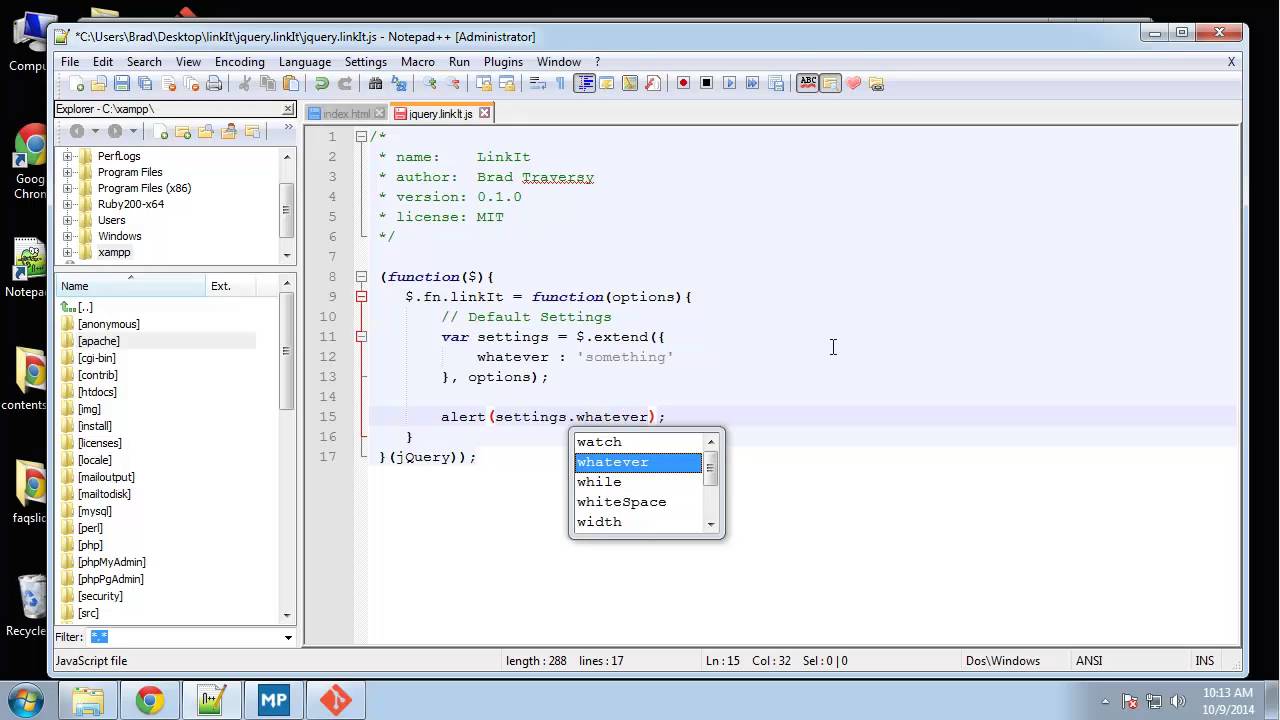Select the [phpMyAdmin] folder entry
Viewport: 1280px width, 720px height.
point(111,562)
